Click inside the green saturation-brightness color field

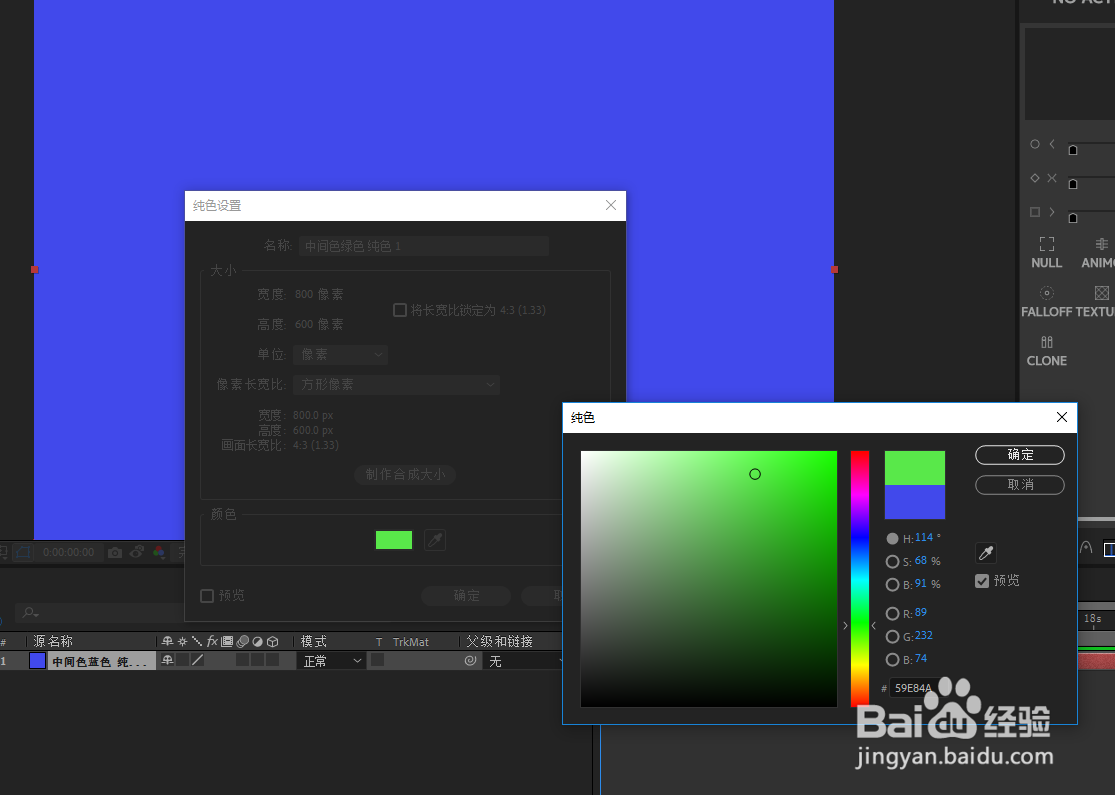tap(709, 579)
